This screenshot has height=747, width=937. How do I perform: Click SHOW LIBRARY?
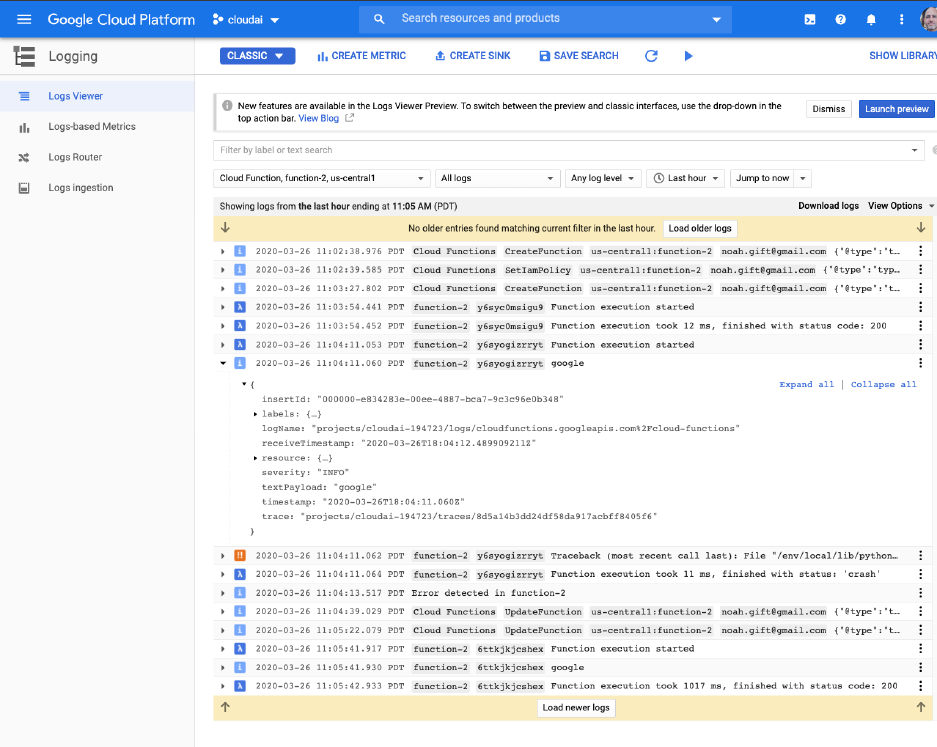903,56
